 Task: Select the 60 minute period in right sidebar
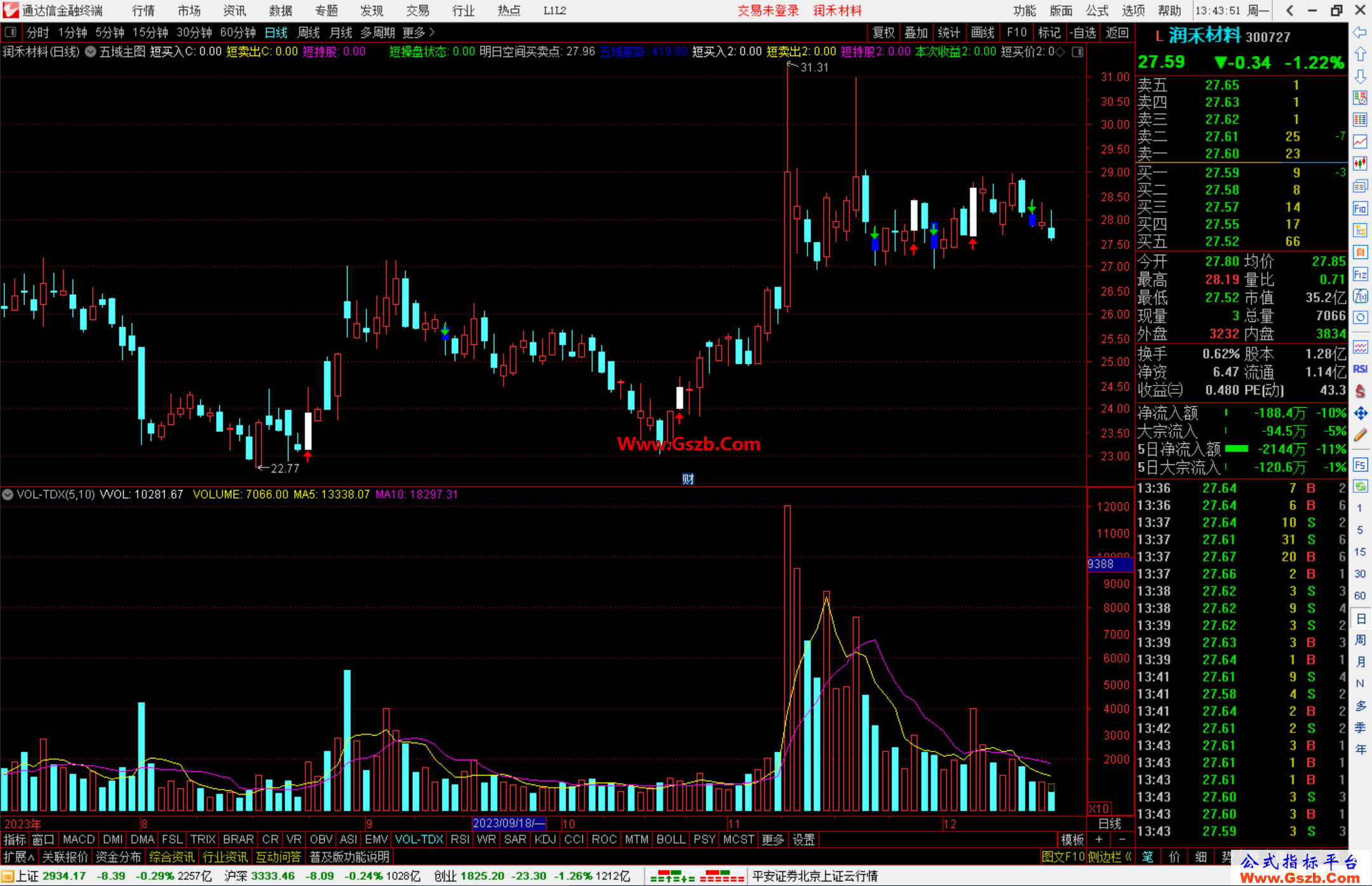click(x=1360, y=596)
